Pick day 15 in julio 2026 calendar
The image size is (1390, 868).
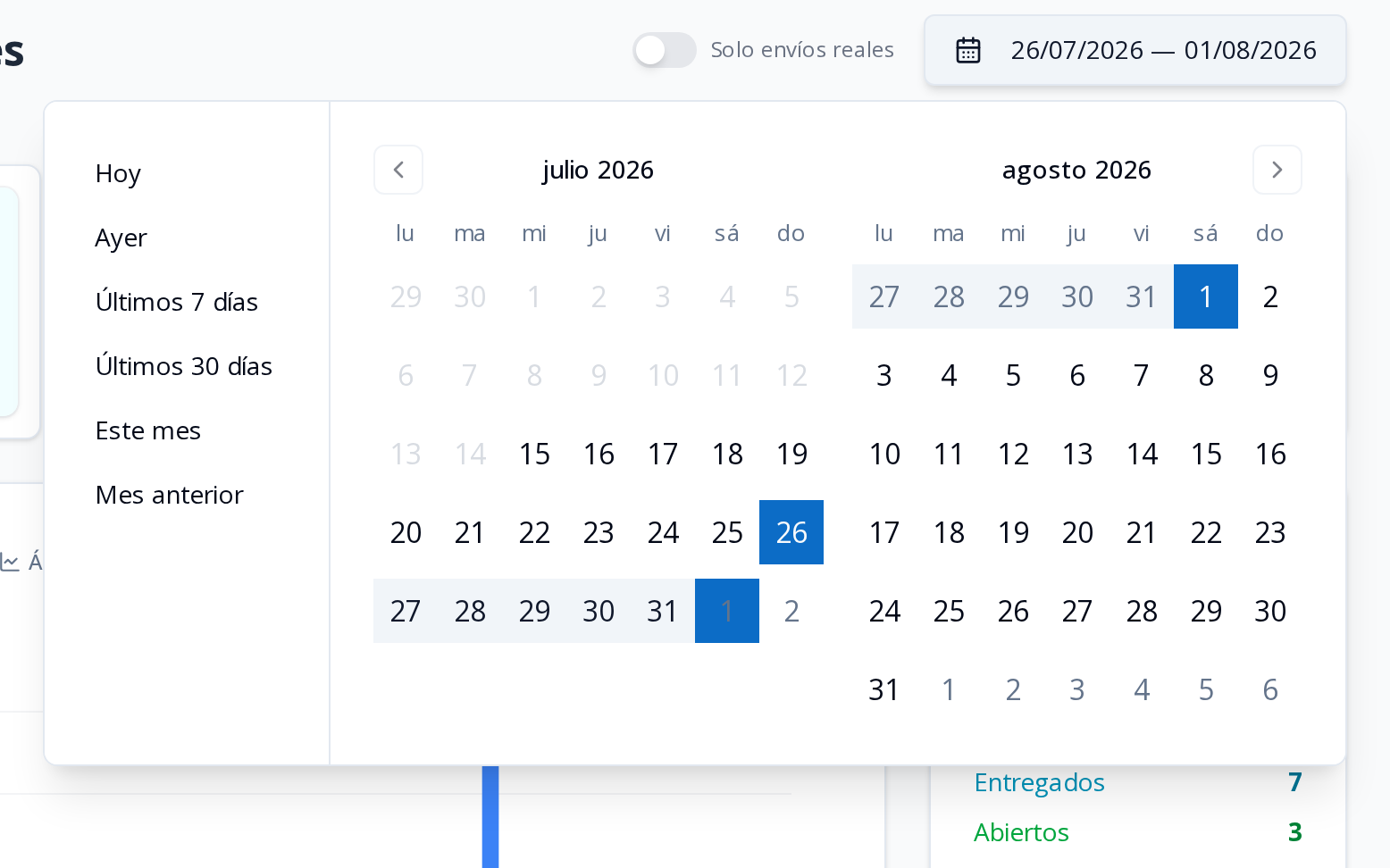coord(534,454)
